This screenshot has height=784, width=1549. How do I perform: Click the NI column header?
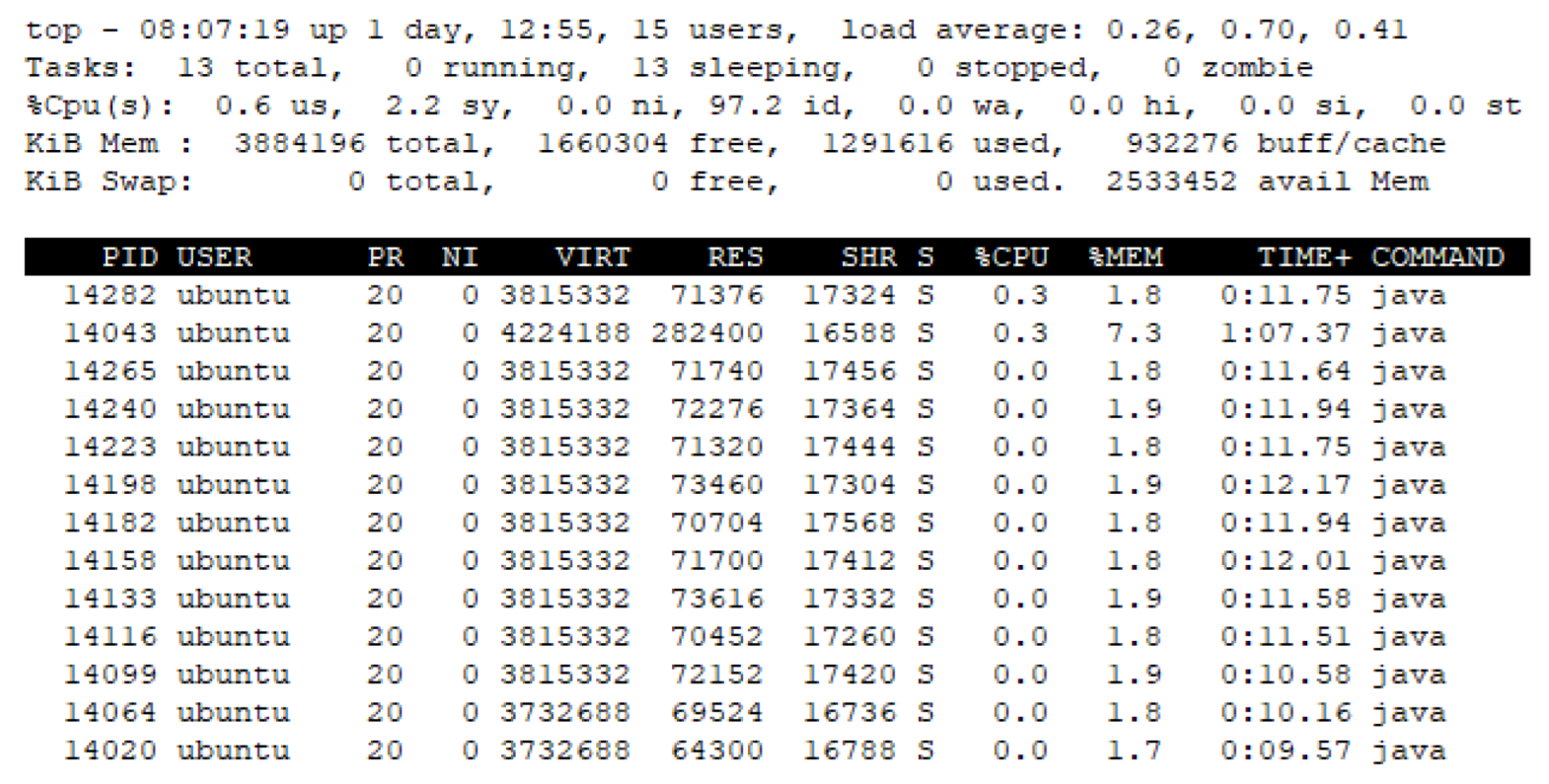coord(460,257)
